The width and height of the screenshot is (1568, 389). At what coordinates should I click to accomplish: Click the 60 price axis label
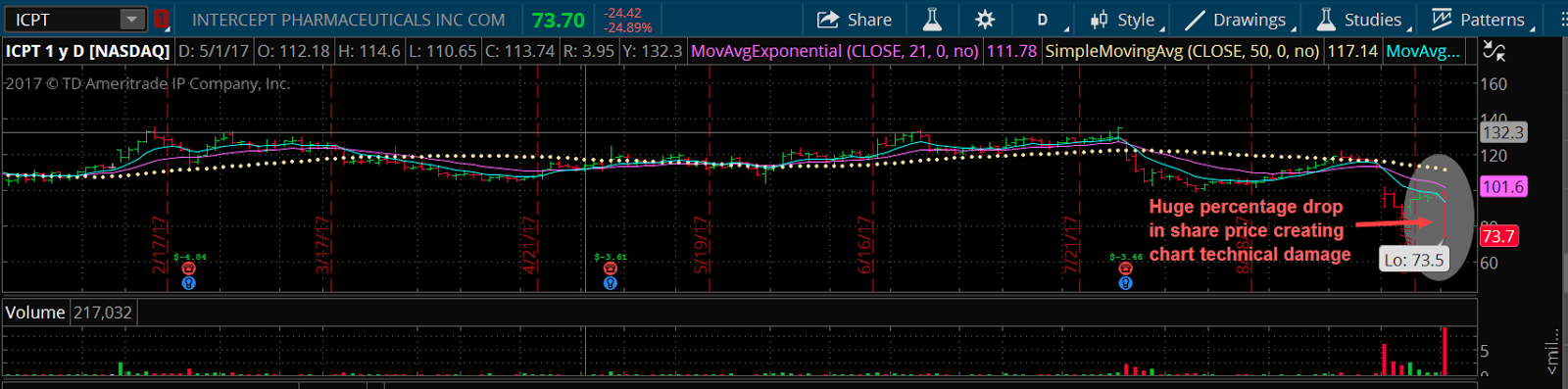pyautogui.click(x=1489, y=263)
